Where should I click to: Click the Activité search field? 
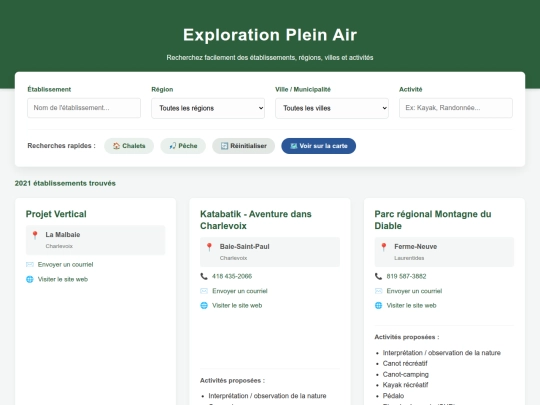(456, 108)
